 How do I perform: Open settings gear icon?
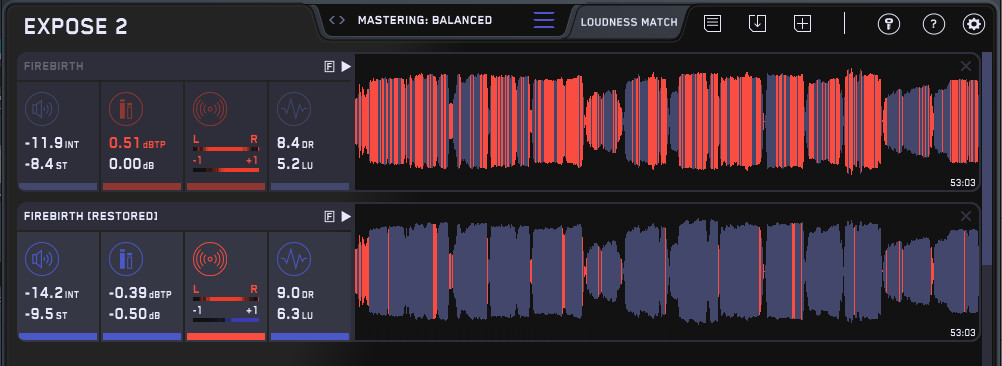[x=974, y=24]
